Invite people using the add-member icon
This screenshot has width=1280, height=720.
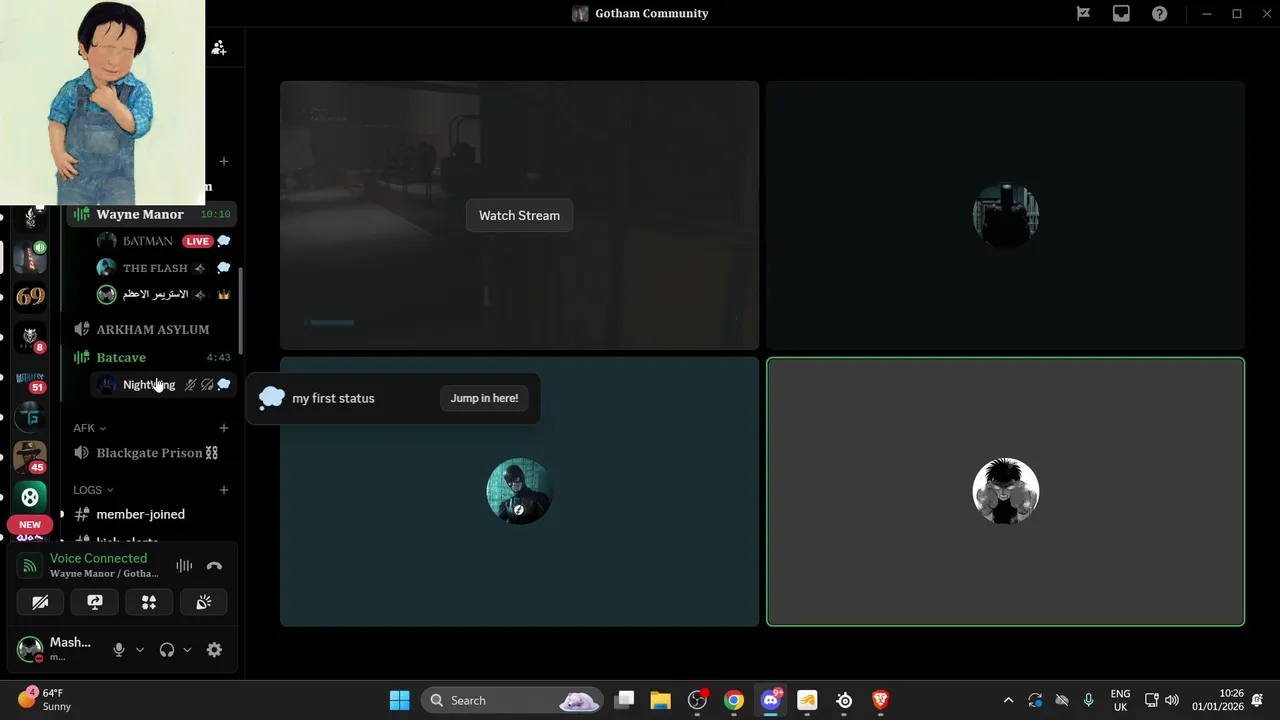[219, 48]
